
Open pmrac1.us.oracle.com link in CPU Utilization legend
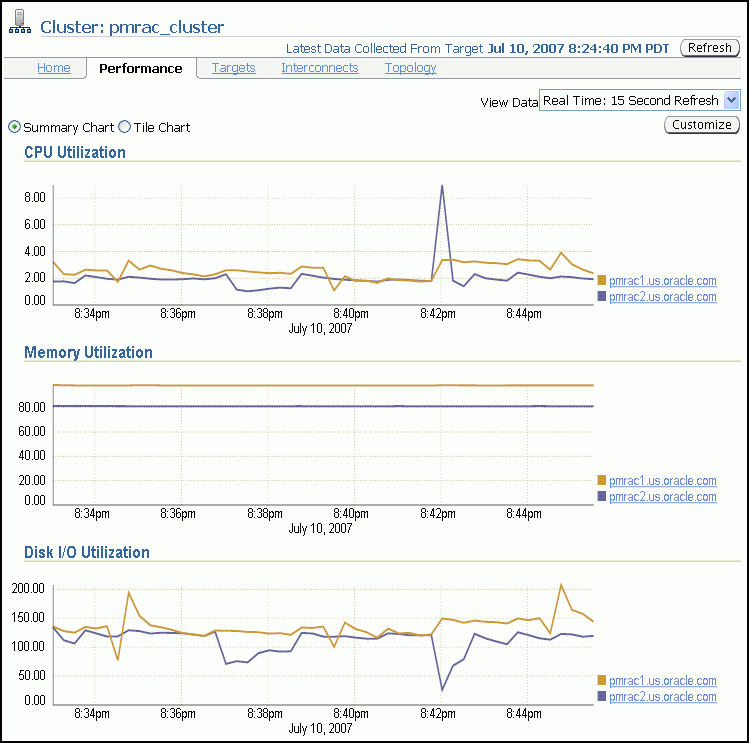(x=662, y=281)
